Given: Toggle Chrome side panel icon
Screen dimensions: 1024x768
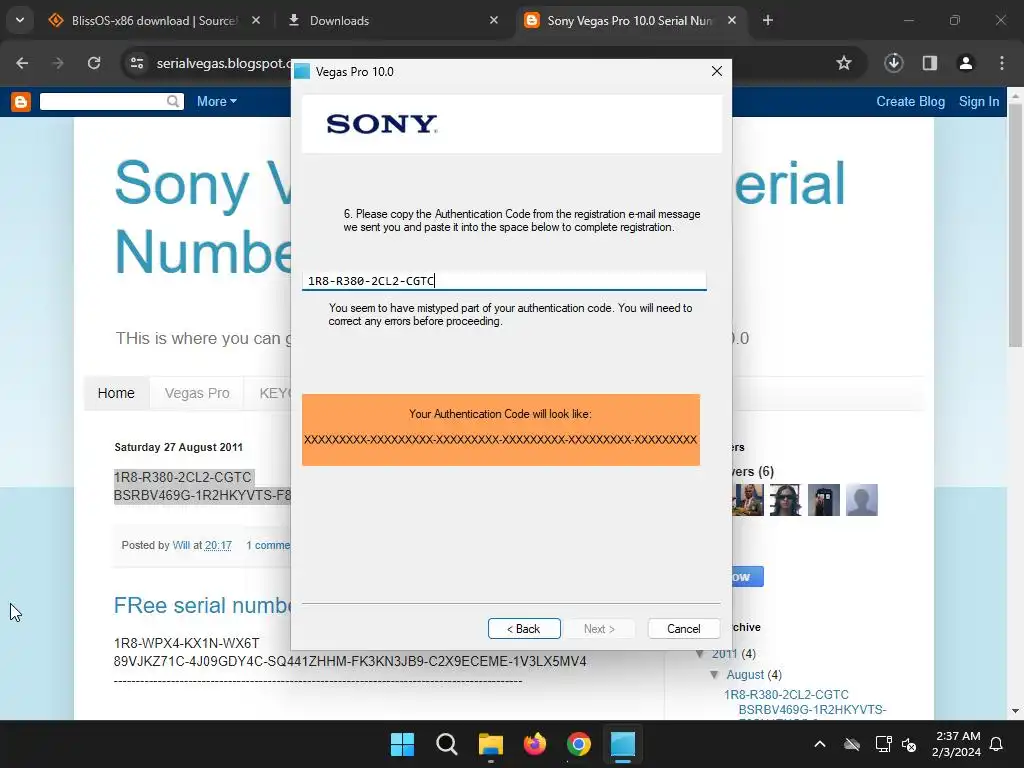Looking at the screenshot, I should [929, 63].
